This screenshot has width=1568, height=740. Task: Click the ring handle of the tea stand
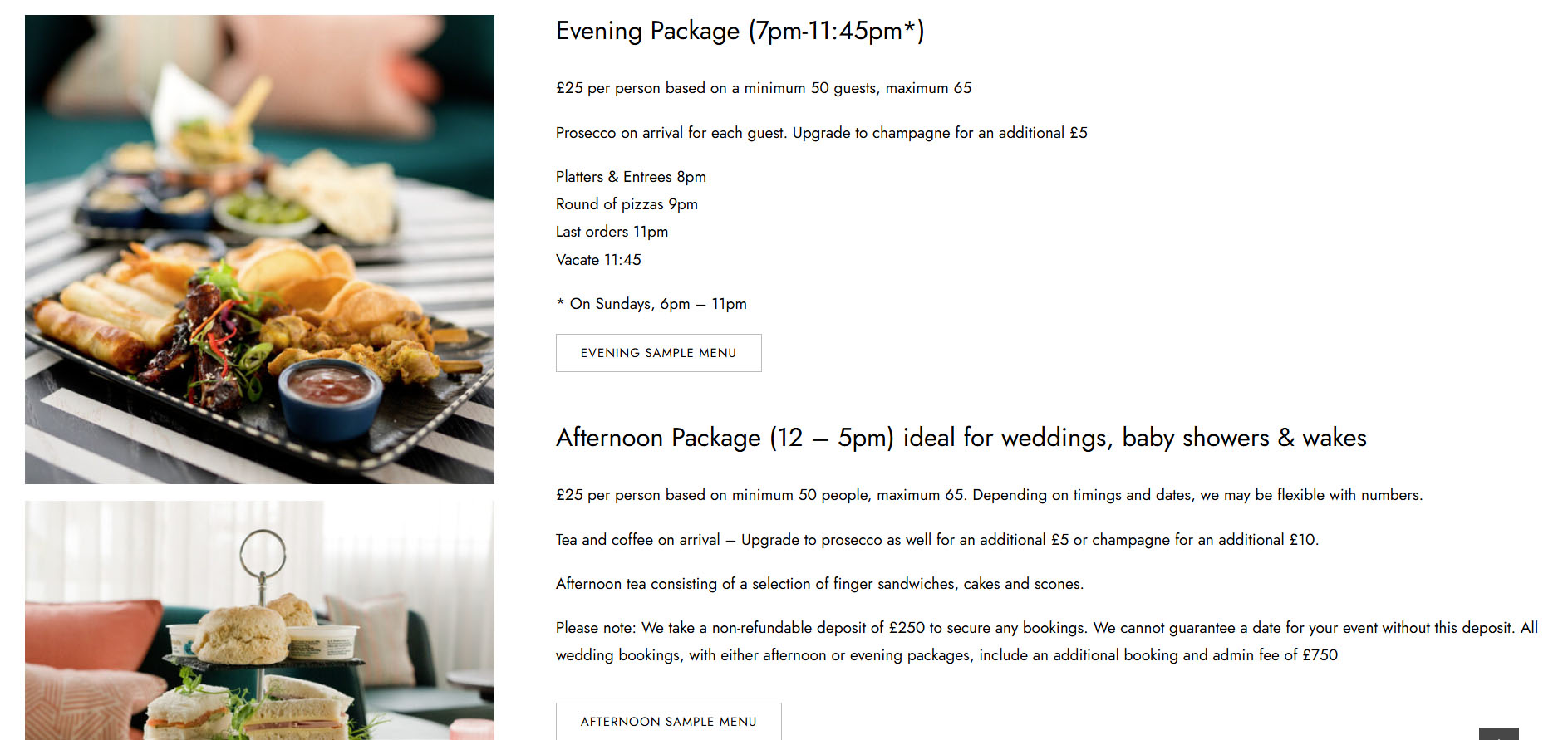pyautogui.click(x=263, y=551)
